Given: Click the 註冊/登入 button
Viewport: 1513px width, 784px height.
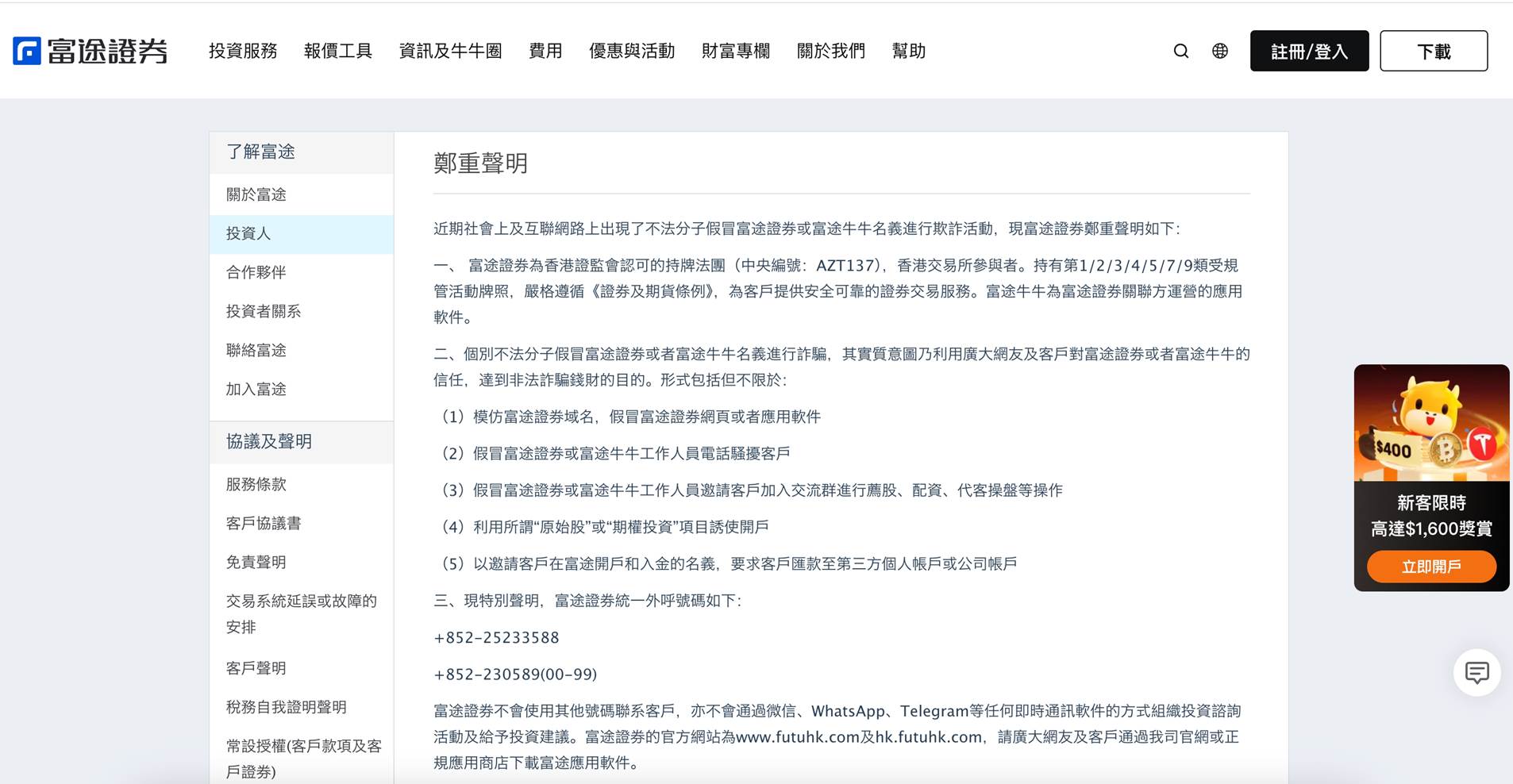Looking at the screenshot, I should click(1309, 51).
